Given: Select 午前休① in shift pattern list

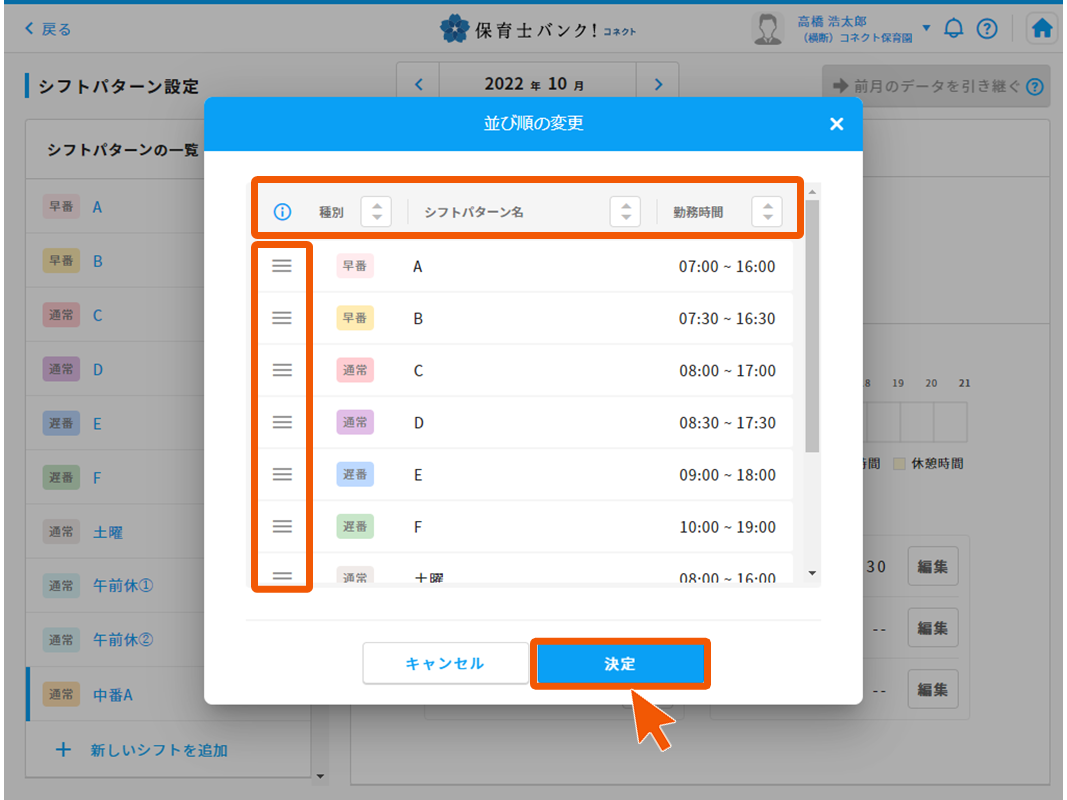Looking at the screenshot, I should [x=122, y=586].
